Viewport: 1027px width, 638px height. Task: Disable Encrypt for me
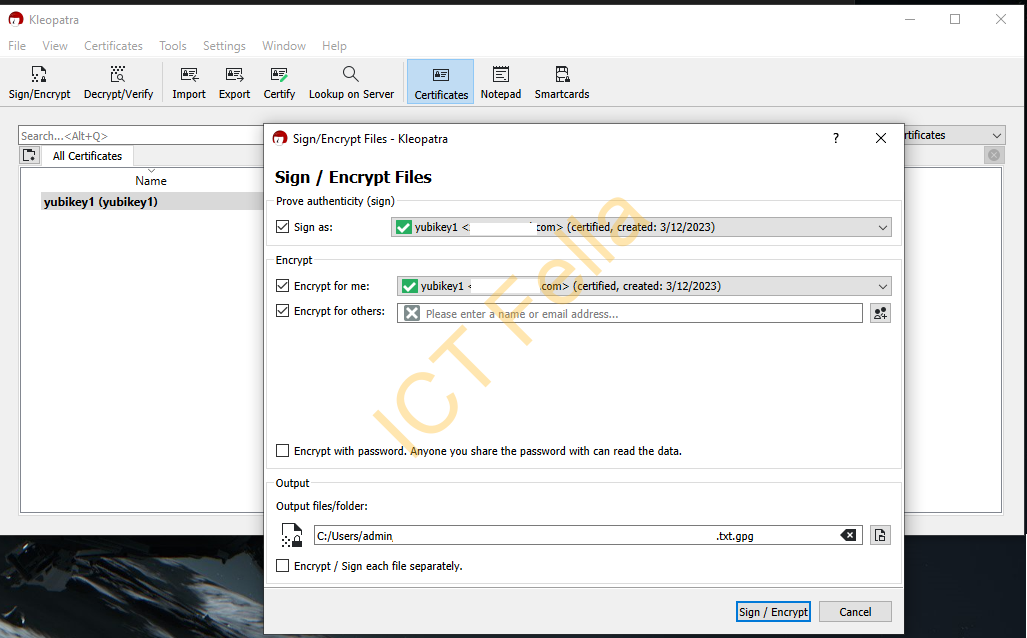point(282,285)
